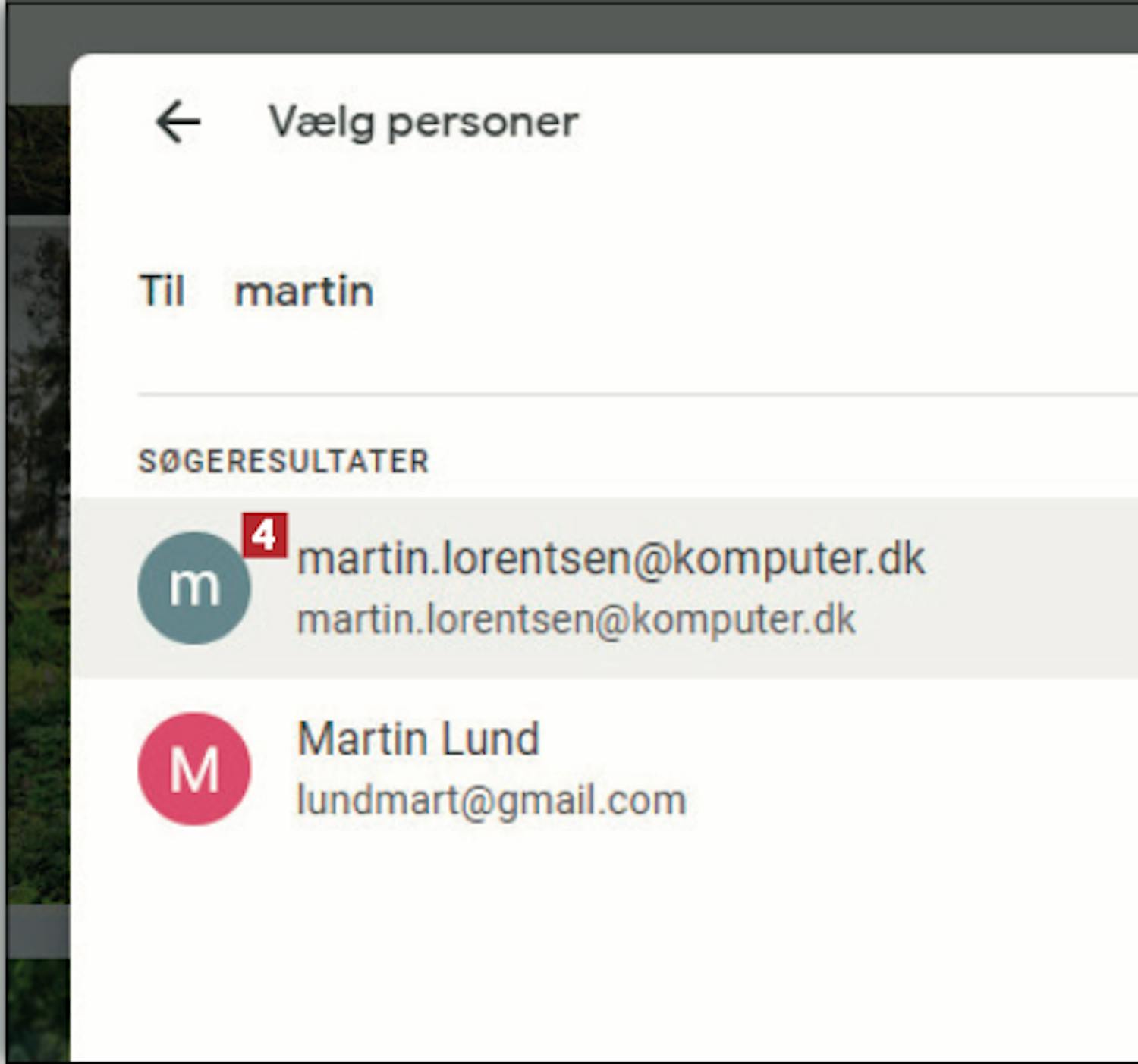
Task: Click the Søgeresultater section header
Action: click(284, 461)
